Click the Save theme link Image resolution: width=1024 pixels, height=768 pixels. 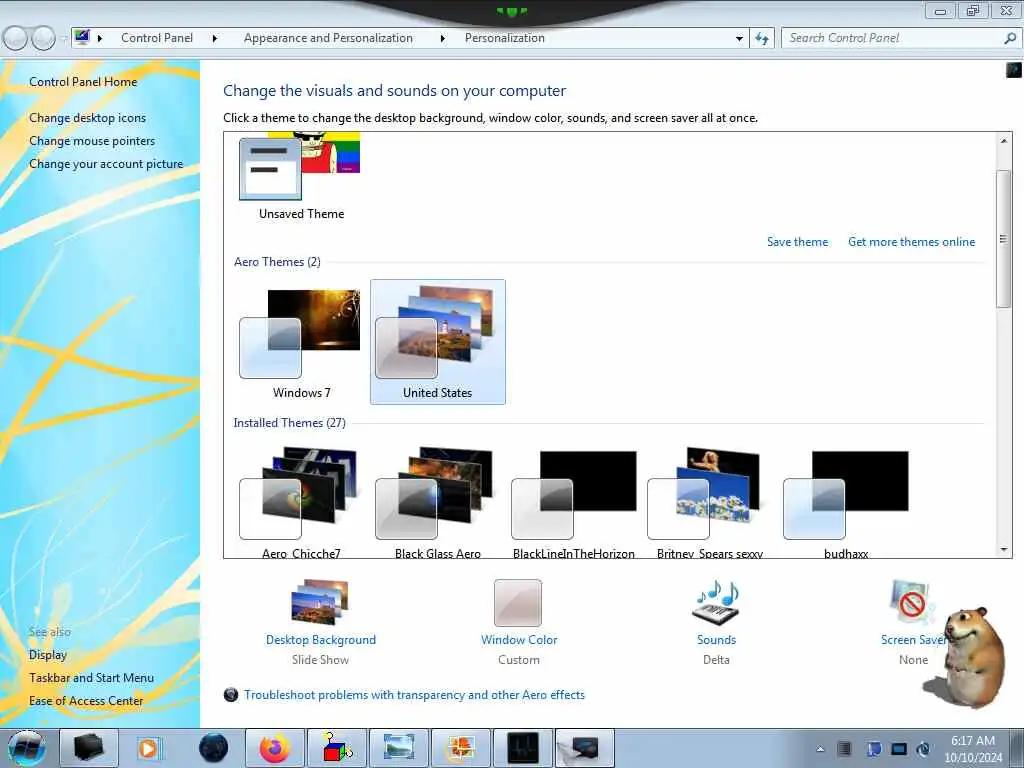pos(797,242)
